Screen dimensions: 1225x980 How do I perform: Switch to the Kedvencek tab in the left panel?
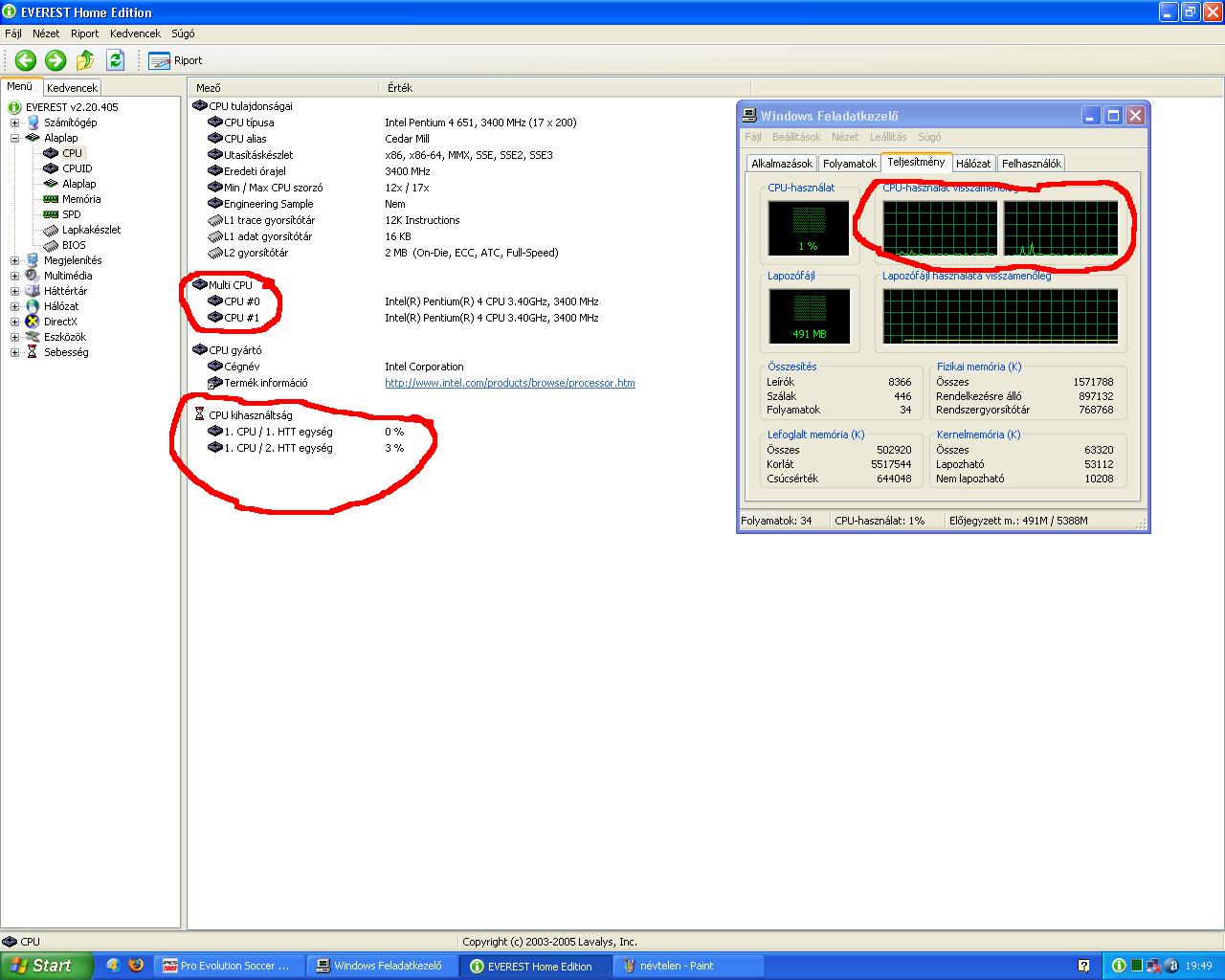click(72, 87)
